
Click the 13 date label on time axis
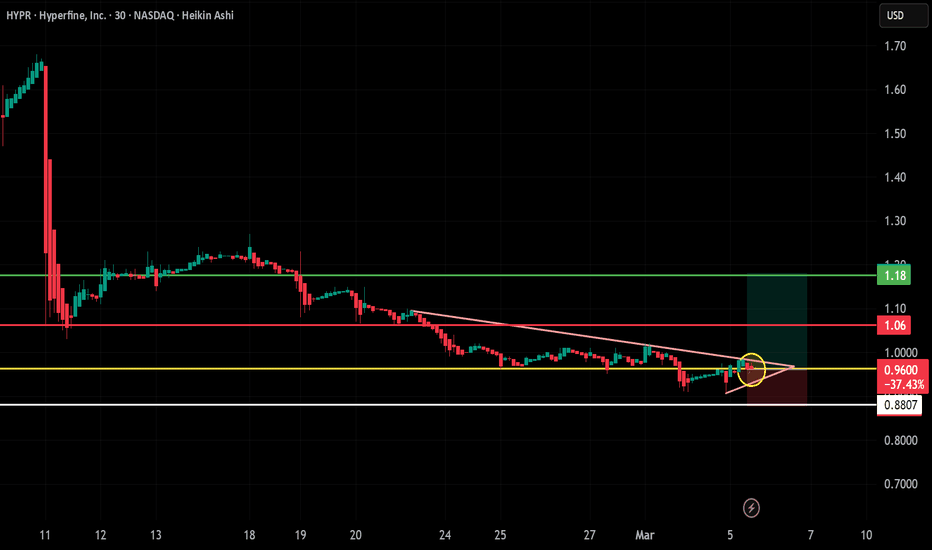156,535
